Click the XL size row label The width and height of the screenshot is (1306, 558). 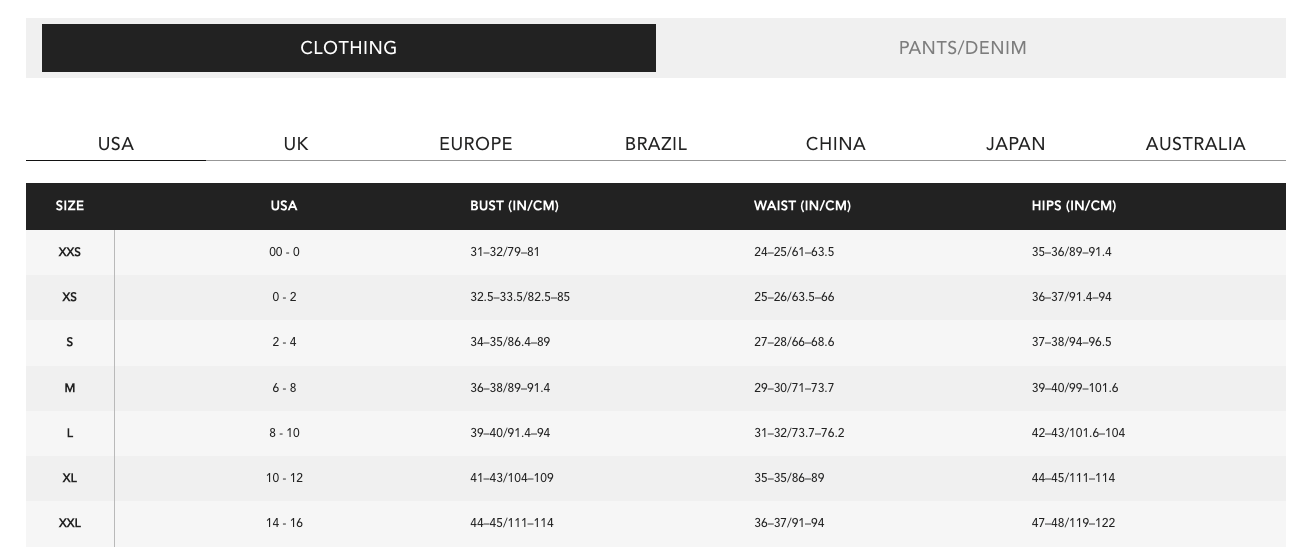[x=70, y=478]
